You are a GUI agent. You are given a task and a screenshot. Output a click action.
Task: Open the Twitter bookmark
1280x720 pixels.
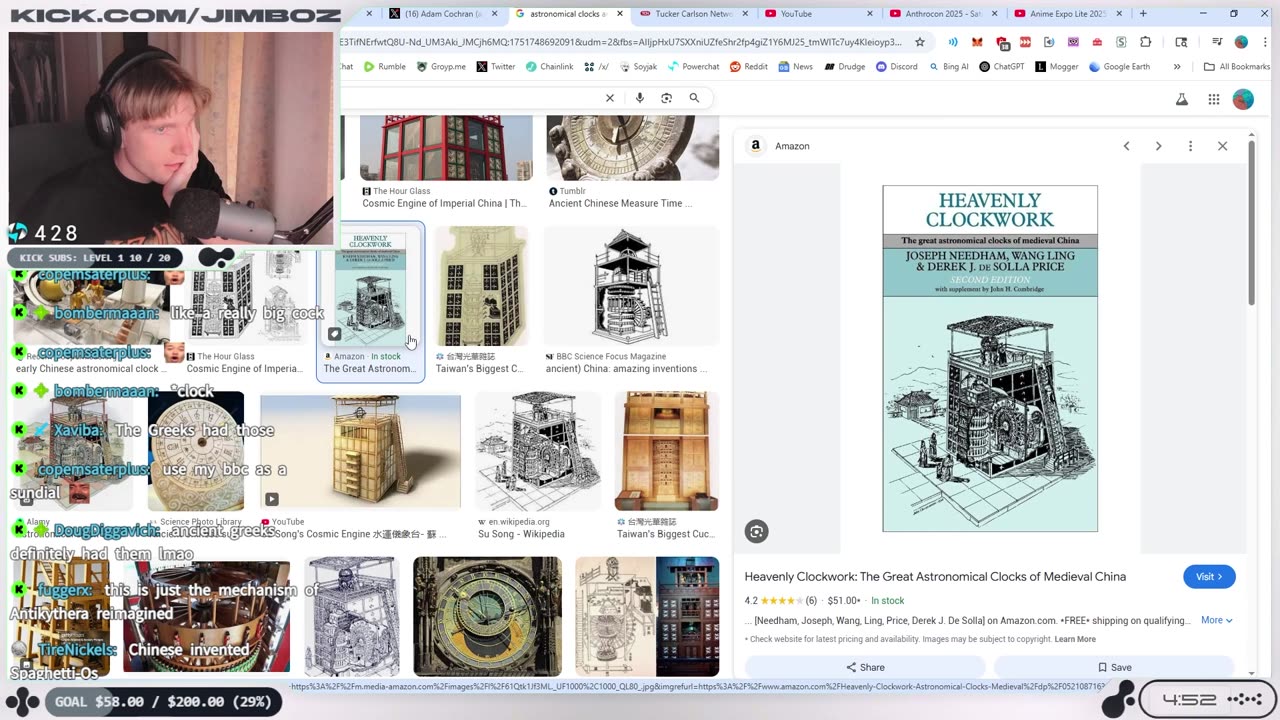click(496, 67)
